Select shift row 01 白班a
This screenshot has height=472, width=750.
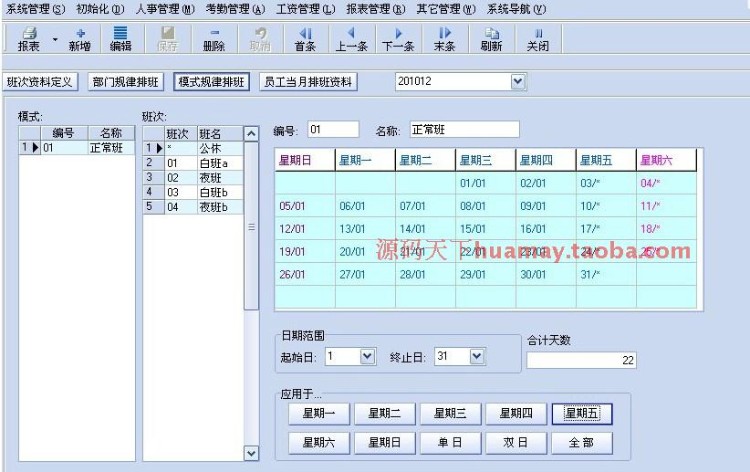pos(193,163)
